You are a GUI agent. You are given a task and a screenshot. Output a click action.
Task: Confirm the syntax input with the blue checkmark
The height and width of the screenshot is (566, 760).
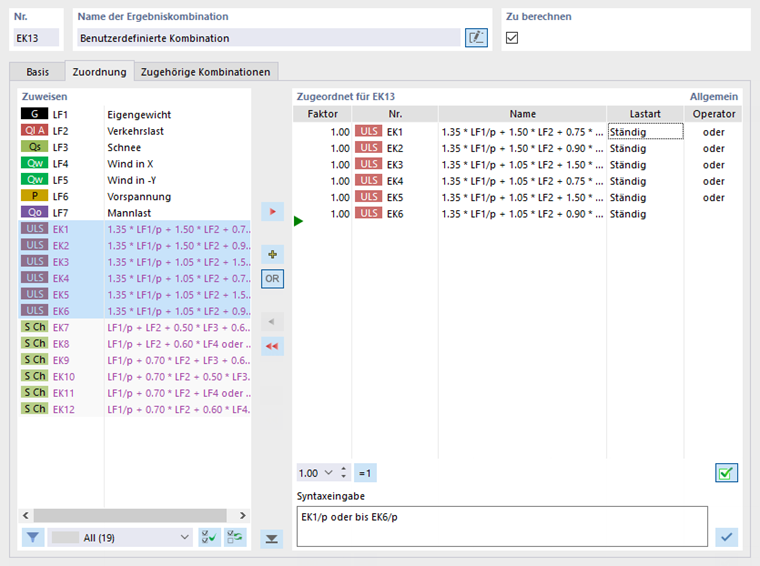coord(726,537)
